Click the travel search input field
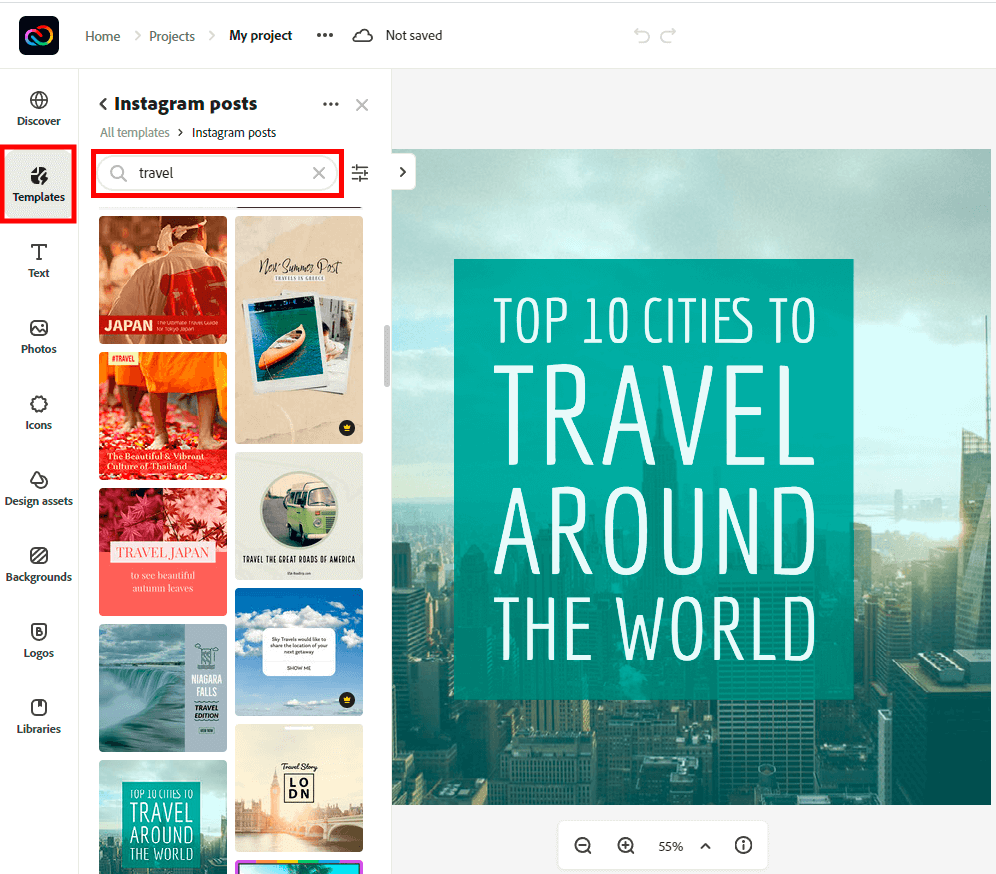Viewport: 996px width, 874px height. point(218,173)
